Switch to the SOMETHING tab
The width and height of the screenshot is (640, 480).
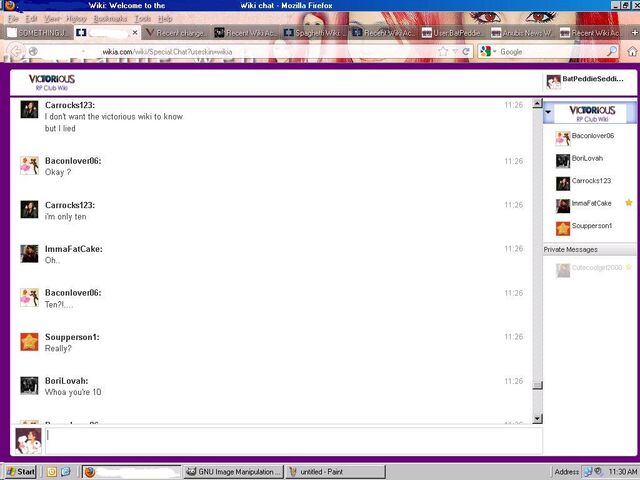(x=37, y=33)
